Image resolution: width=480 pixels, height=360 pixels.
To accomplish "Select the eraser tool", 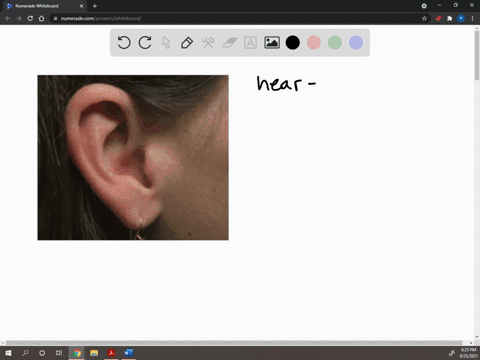I will click(229, 43).
